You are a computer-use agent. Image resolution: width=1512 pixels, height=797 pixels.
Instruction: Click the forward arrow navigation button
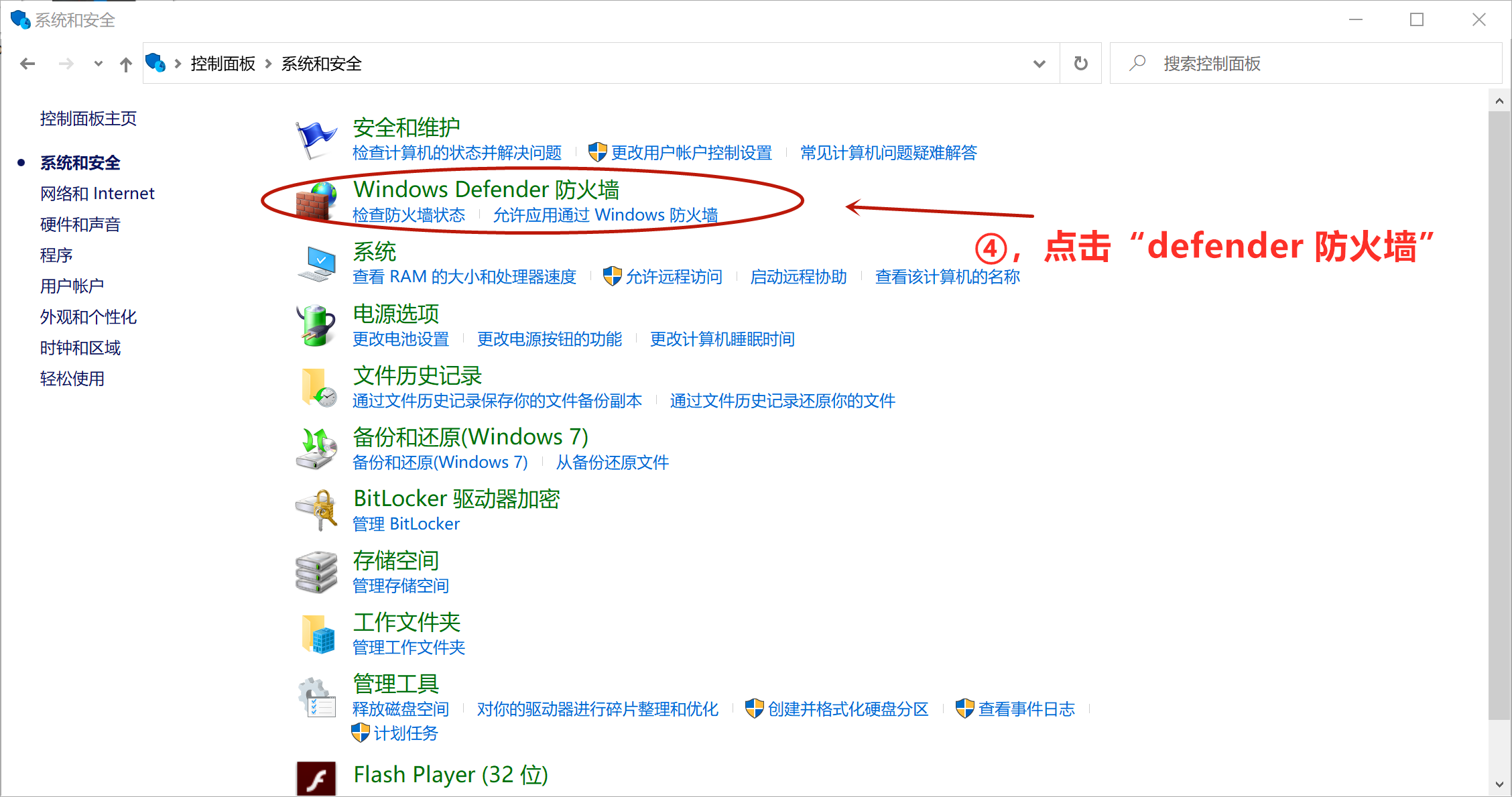[66, 64]
